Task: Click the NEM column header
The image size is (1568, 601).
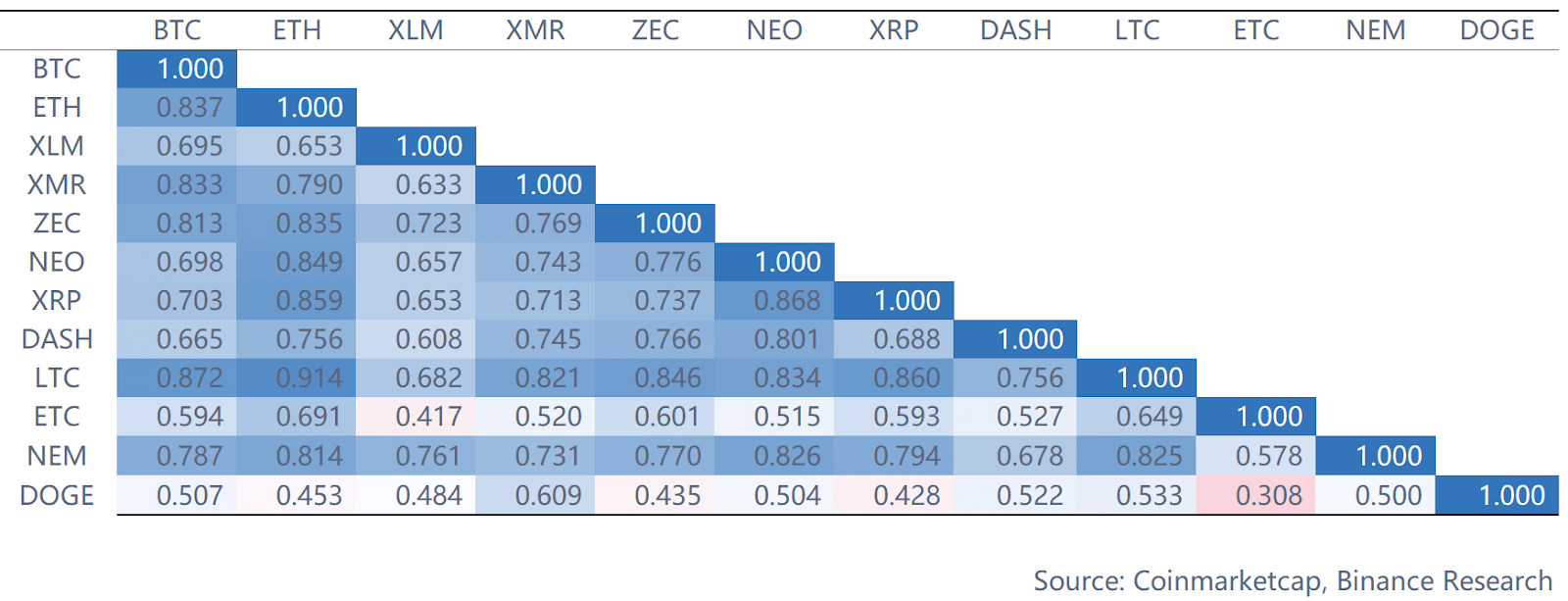Action: pos(1375,30)
